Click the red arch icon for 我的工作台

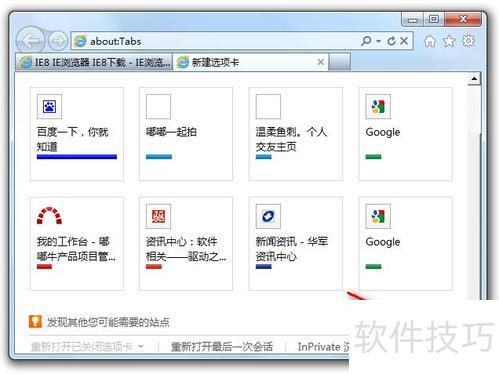tap(49, 216)
